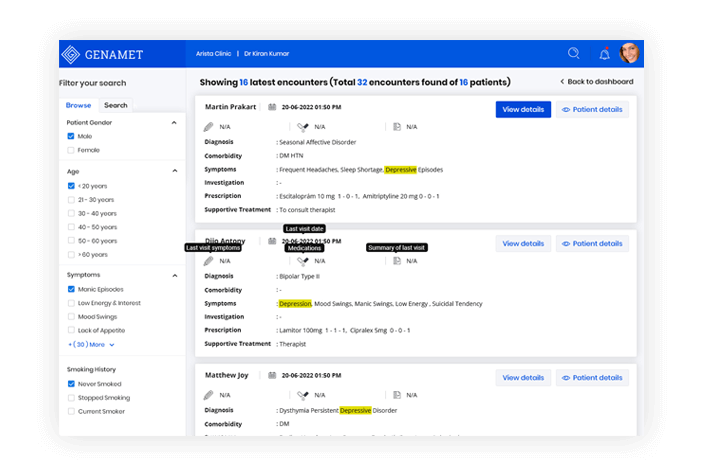705x474 pixels.
Task: Click Martin Prakart's last visit symptoms icon
Action: click(208, 127)
